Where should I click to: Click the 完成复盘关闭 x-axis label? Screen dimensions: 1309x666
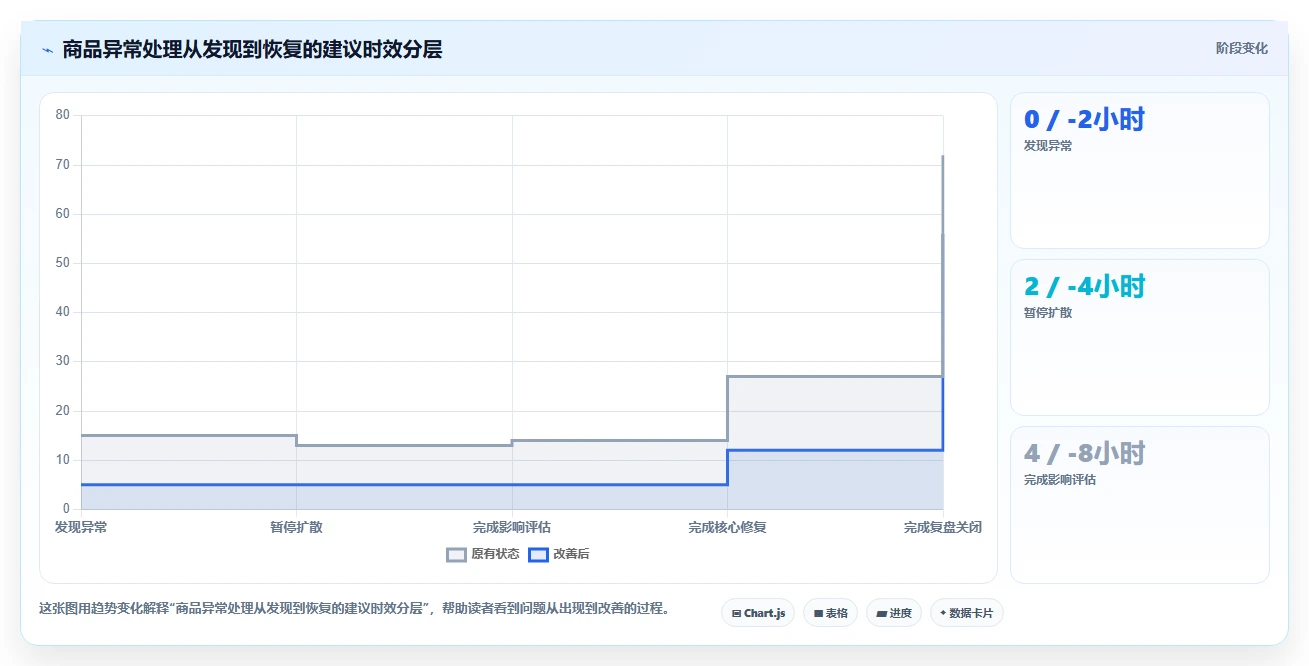[943, 527]
